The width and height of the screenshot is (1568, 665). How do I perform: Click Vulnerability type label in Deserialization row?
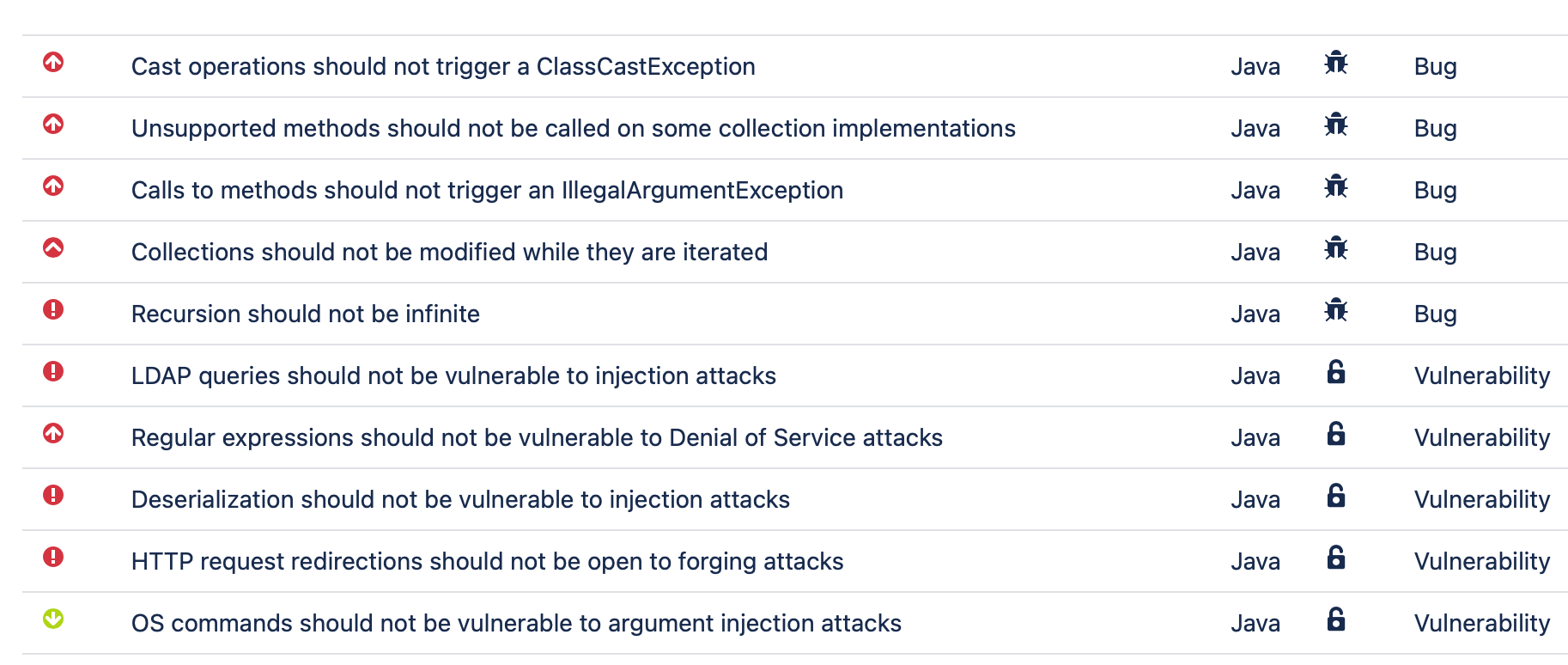tap(1482, 500)
